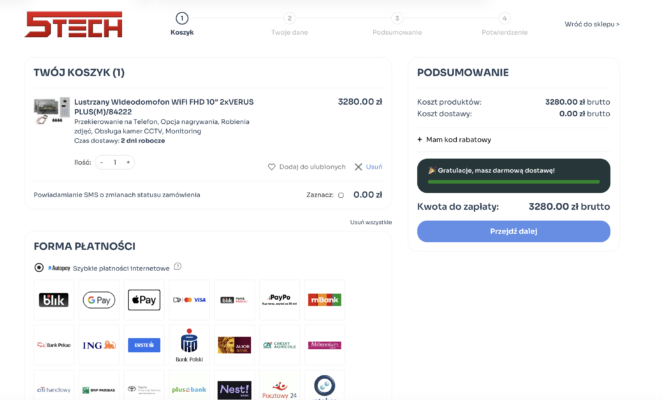The width and height of the screenshot is (663, 400).
Task: Go to step 3 Podsumowanie
Action: [x=397, y=24]
